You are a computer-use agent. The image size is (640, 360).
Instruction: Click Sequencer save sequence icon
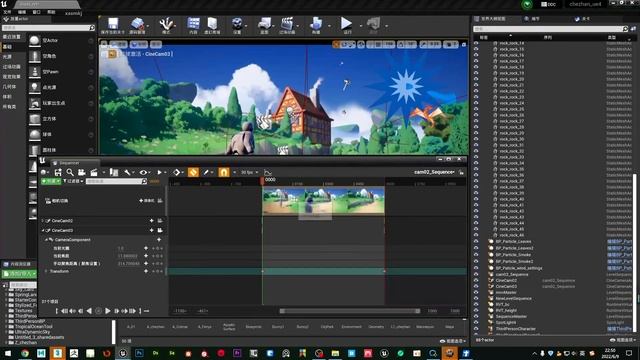point(58,172)
